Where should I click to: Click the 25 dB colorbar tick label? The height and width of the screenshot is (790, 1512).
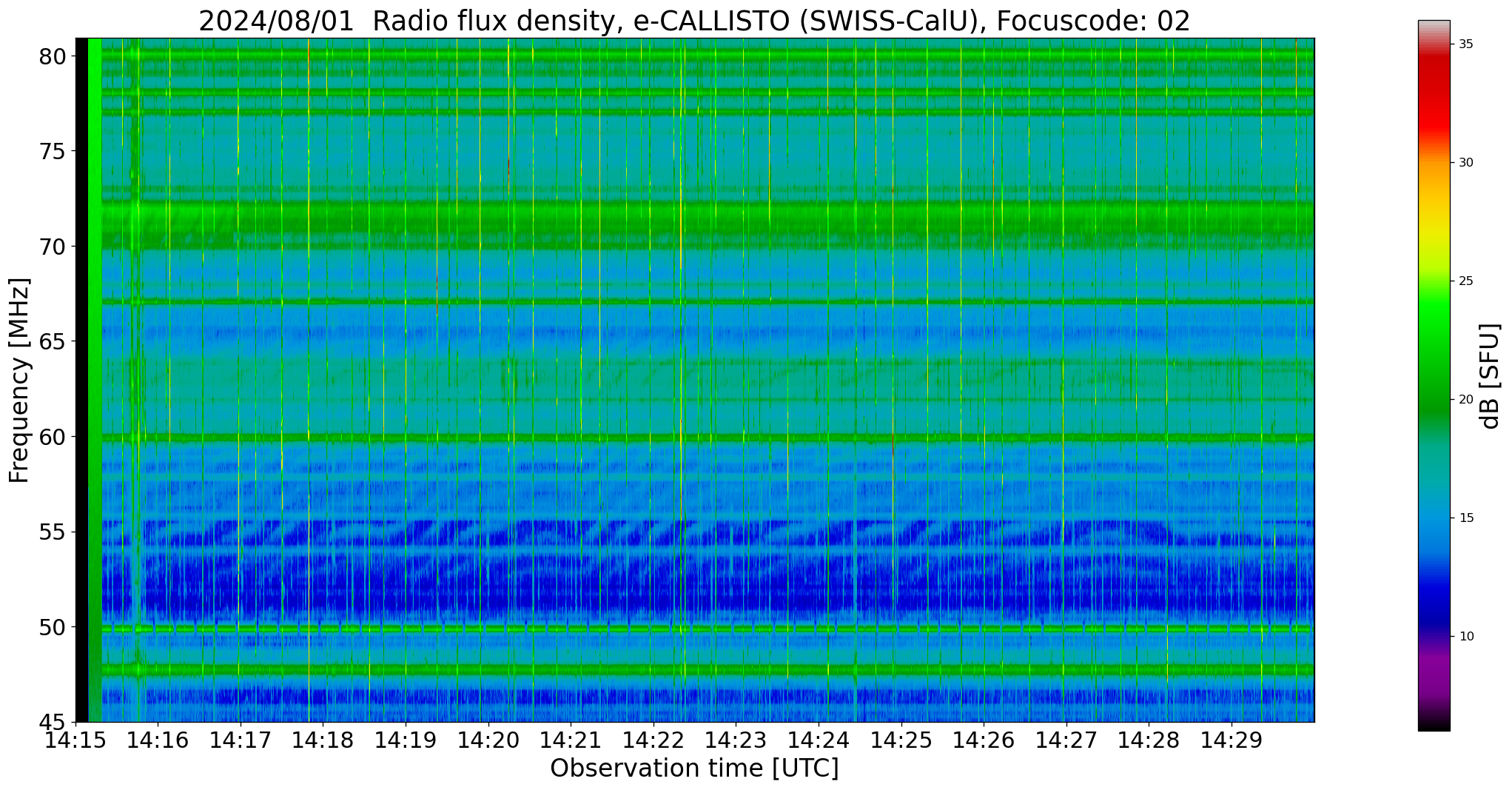coord(1465,281)
